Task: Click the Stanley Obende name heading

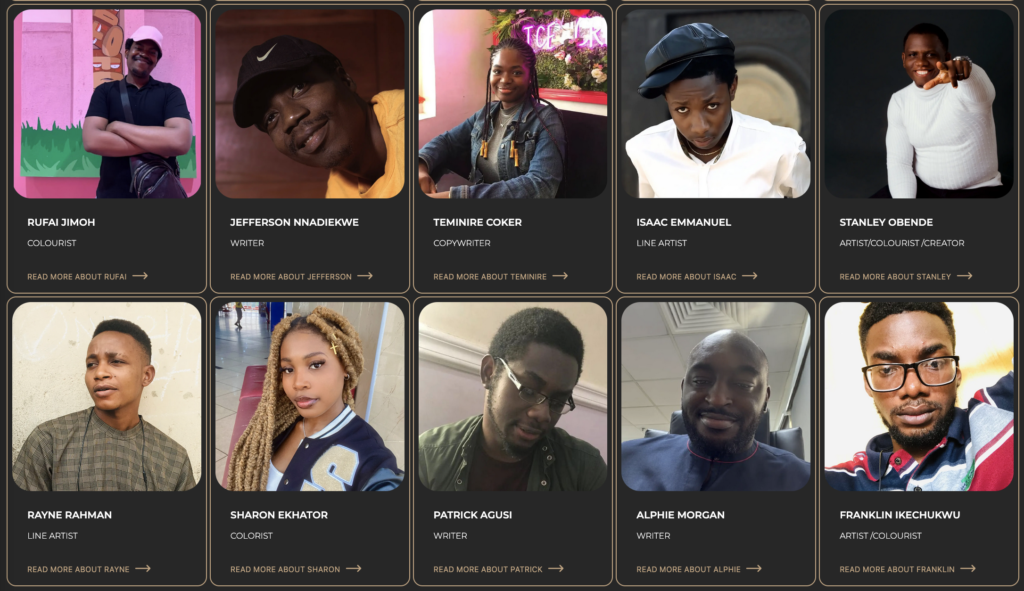Action: tap(886, 222)
